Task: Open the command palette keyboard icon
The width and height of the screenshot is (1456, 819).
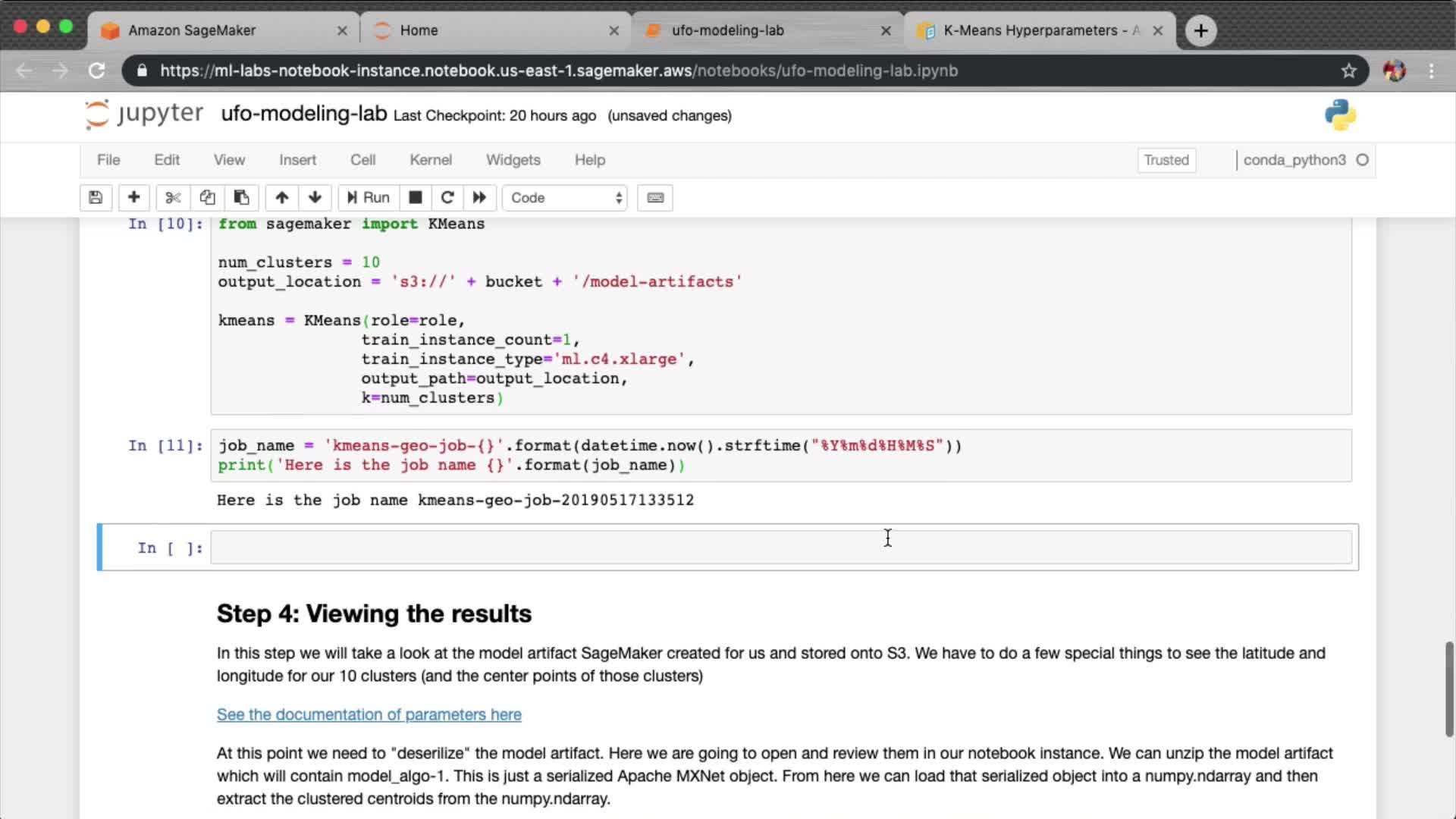Action: pos(655,198)
